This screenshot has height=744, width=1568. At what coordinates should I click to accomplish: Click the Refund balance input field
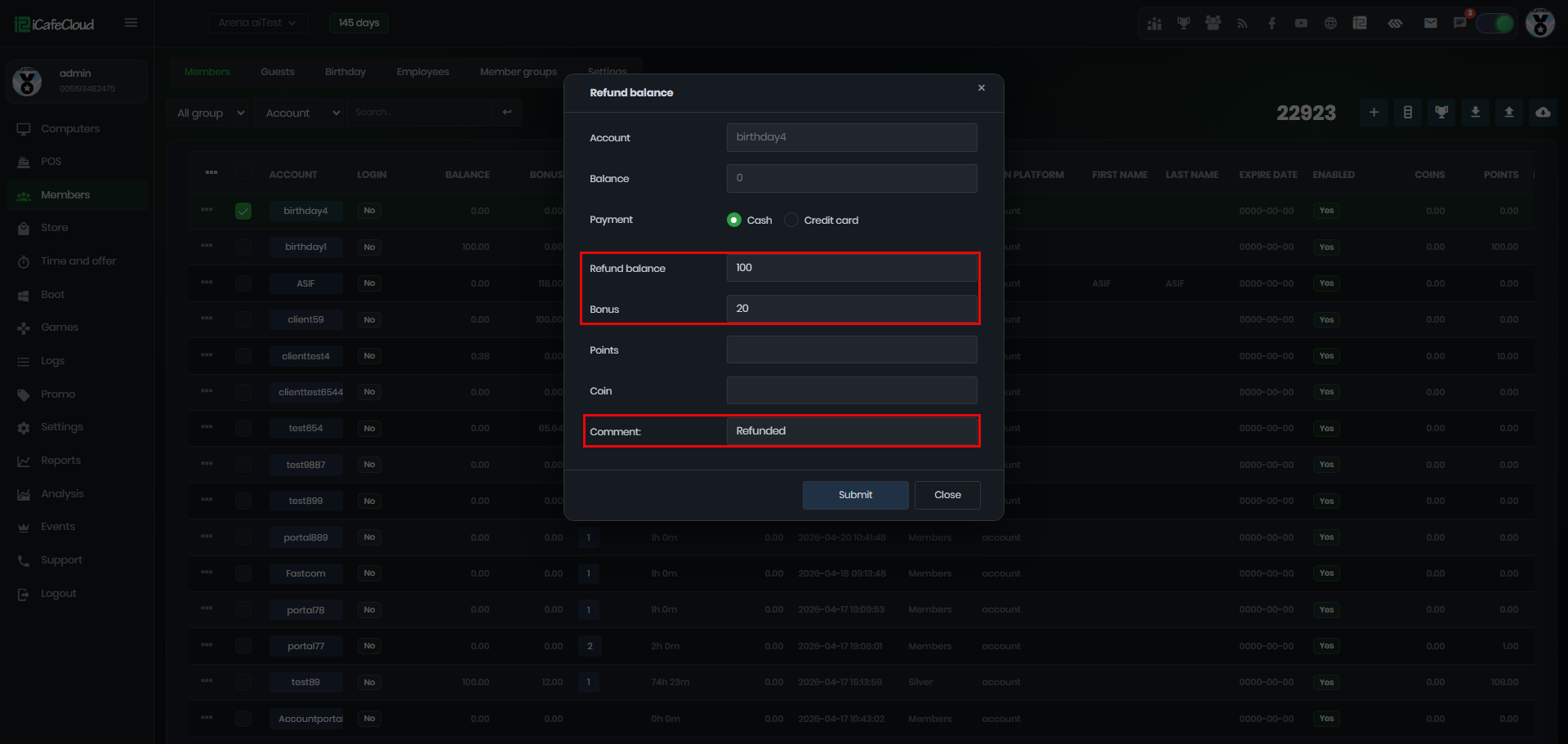852,268
